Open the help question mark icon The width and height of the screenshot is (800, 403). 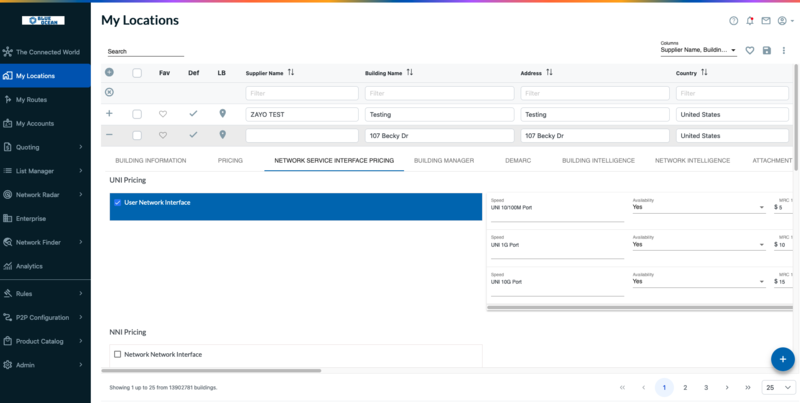pyautogui.click(x=733, y=21)
